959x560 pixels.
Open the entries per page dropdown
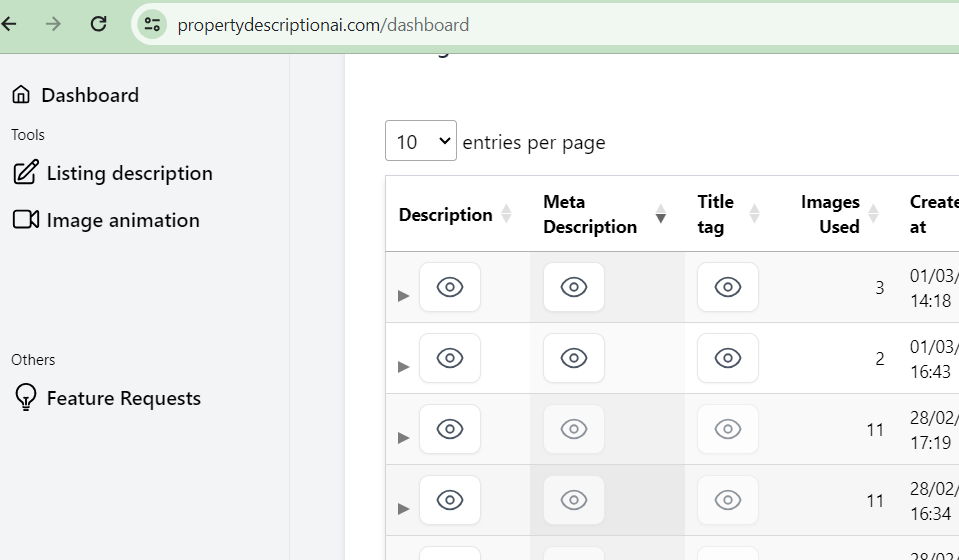click(x=421, y=141)
